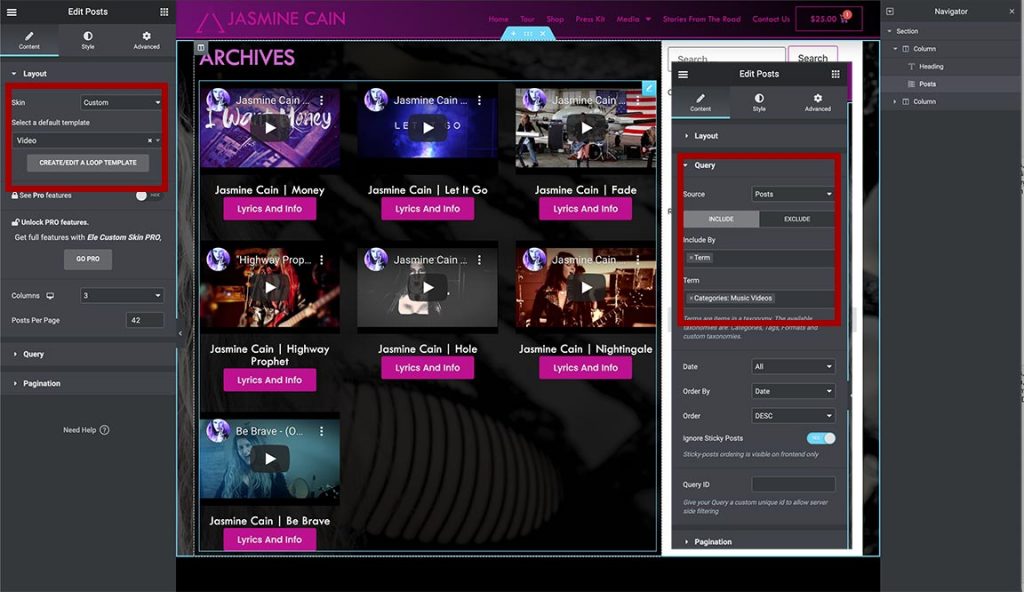Collapse the left panel with the arrow handle
1024x592 pixels.
(180, 333)
